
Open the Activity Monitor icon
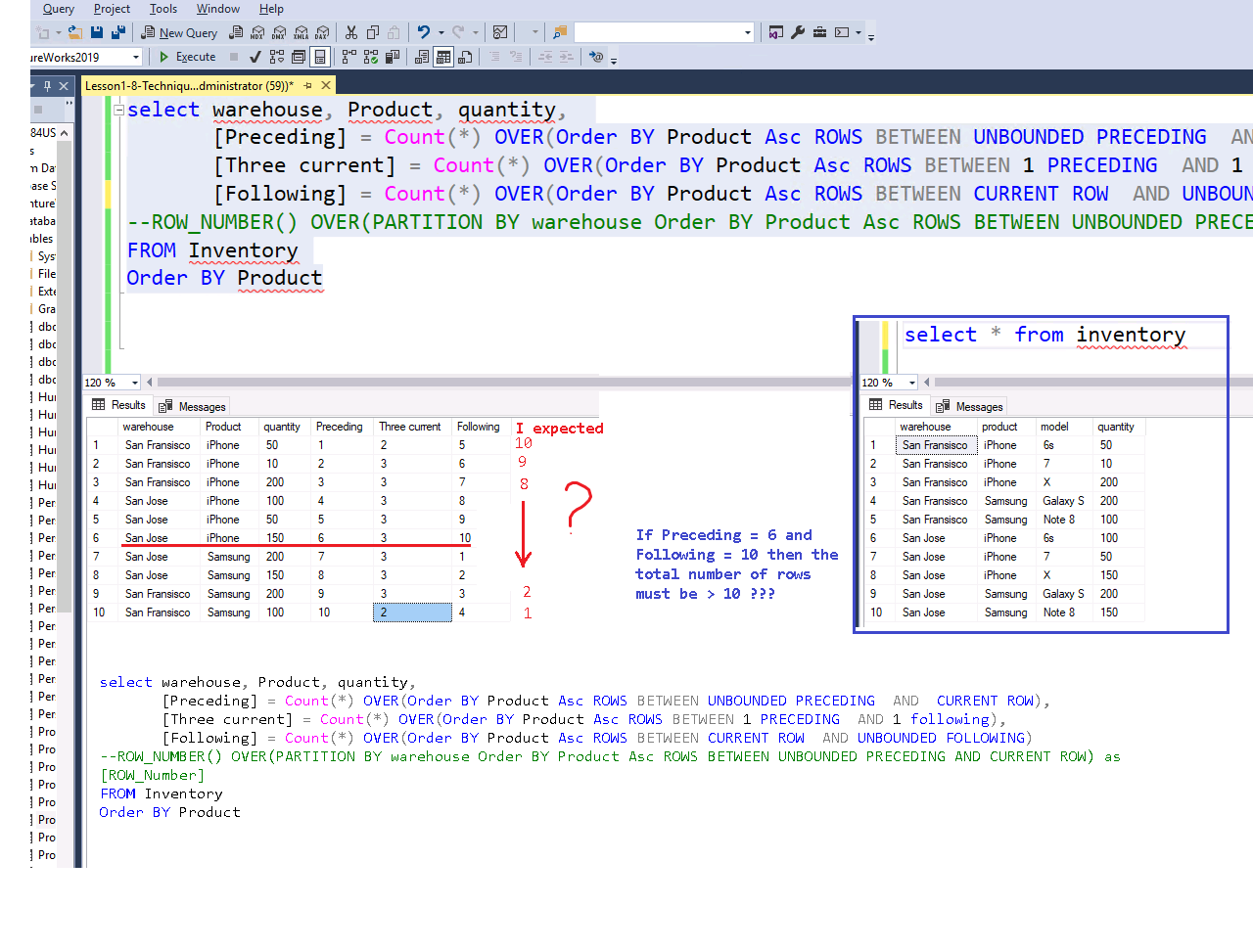point(500,32)
